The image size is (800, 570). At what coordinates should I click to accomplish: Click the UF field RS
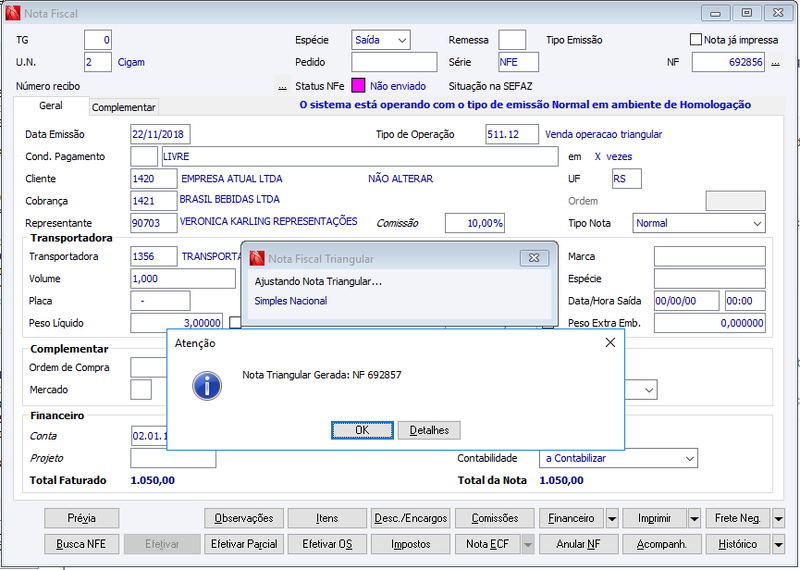pyautogui.click(x=627, y=179)
